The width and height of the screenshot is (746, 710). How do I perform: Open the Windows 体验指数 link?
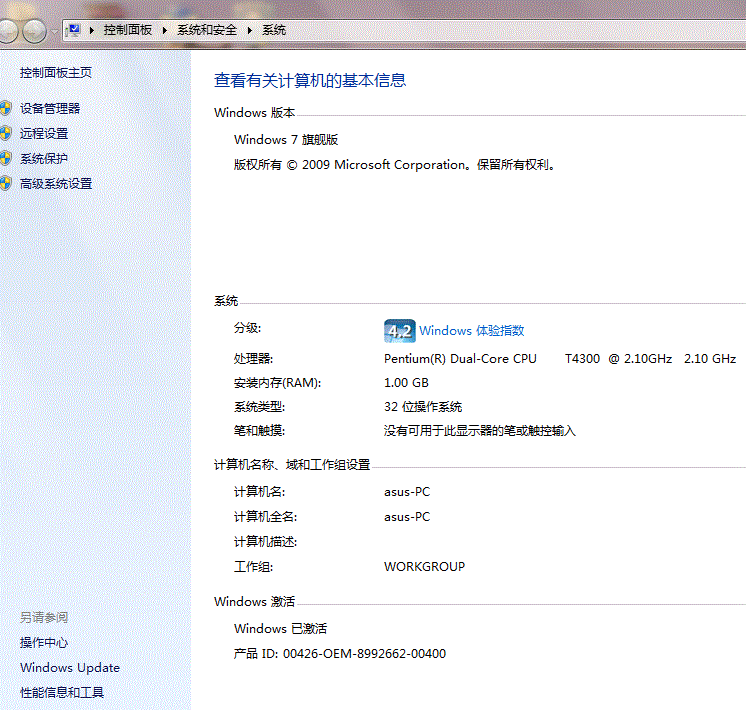click(x=471, y=331)
